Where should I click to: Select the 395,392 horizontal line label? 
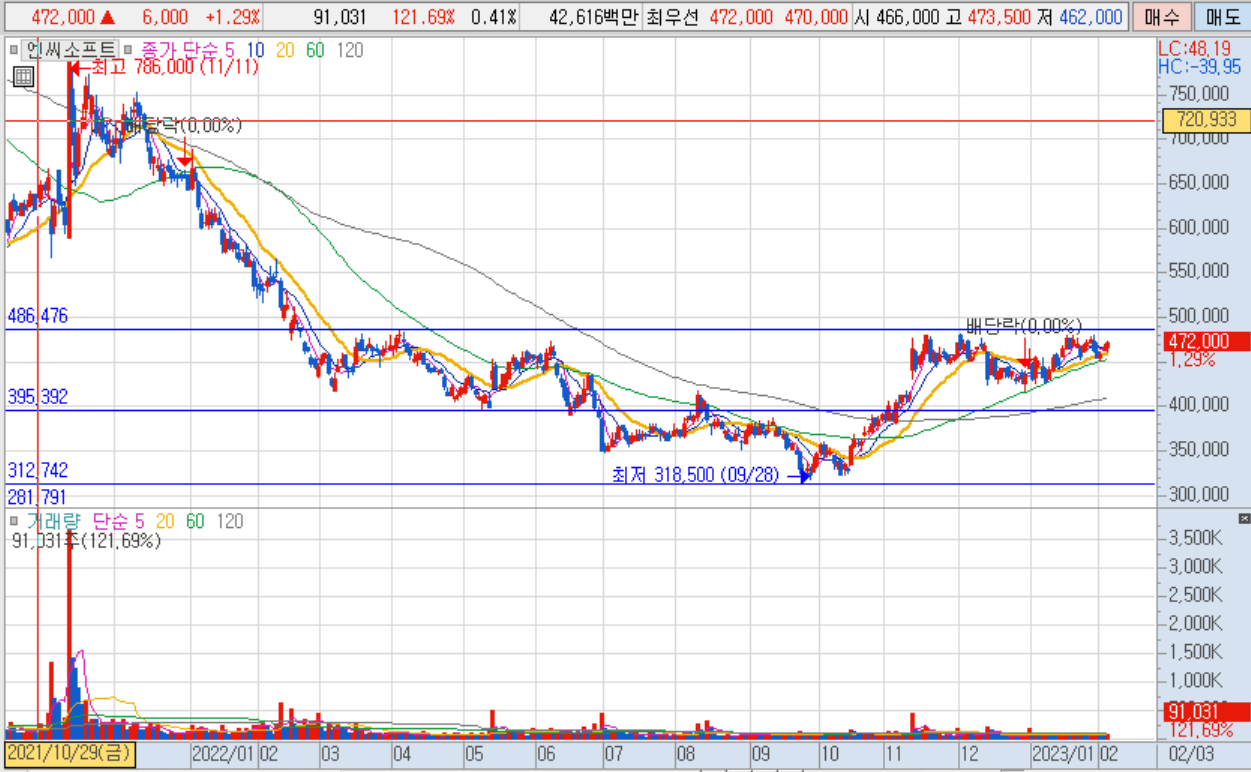[38, 397]
